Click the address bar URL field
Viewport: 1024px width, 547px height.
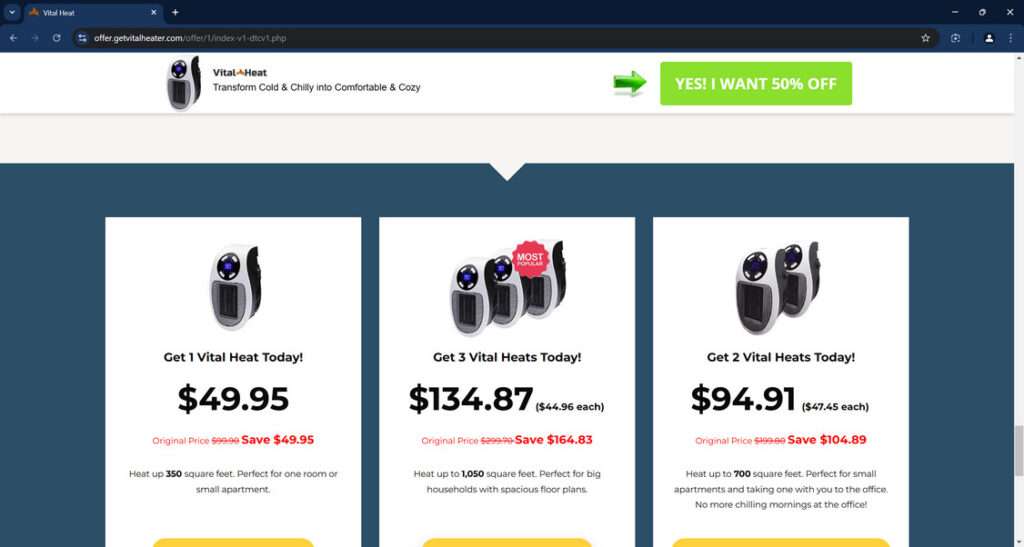click(x=503, y=38)
